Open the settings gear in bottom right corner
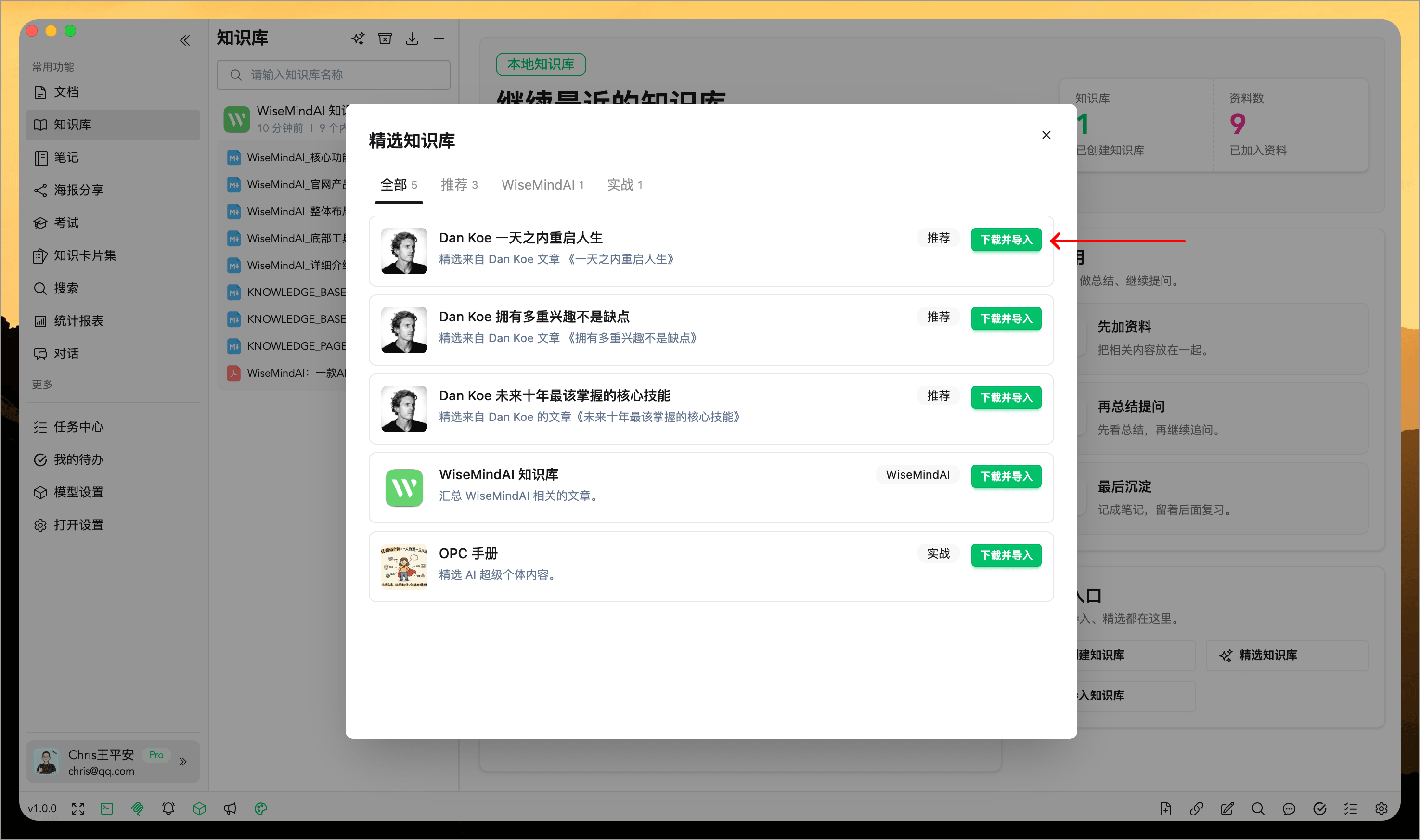 click(x=1381, y=808)
